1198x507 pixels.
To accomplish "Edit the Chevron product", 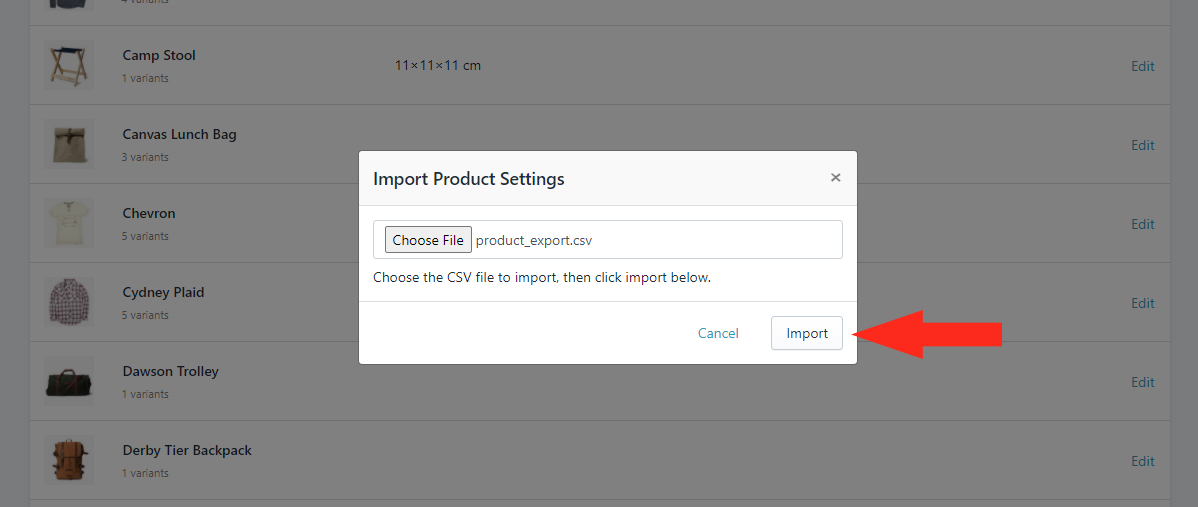I will coord(1142,224).
